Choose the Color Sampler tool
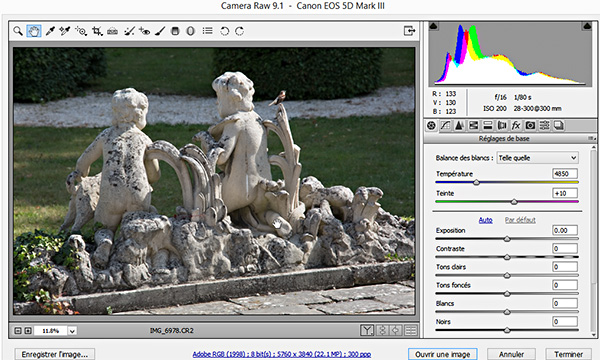Image resolution: width=600 pixels, height=360 pixels. click(65, 31)
